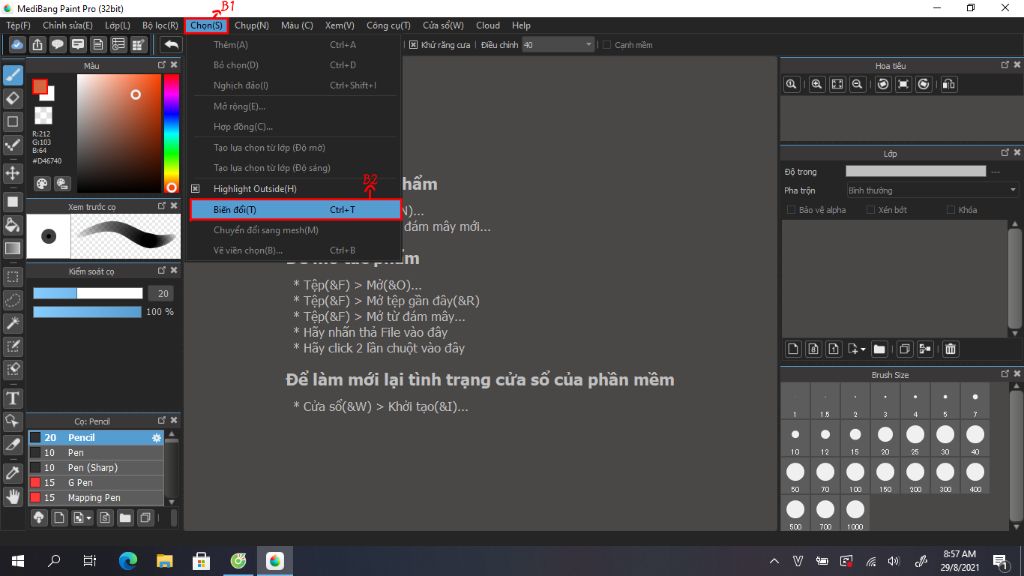Open the Công cụ(T) menu
Viewport: 1024px width, 576px height.
(x=388, y=25)
